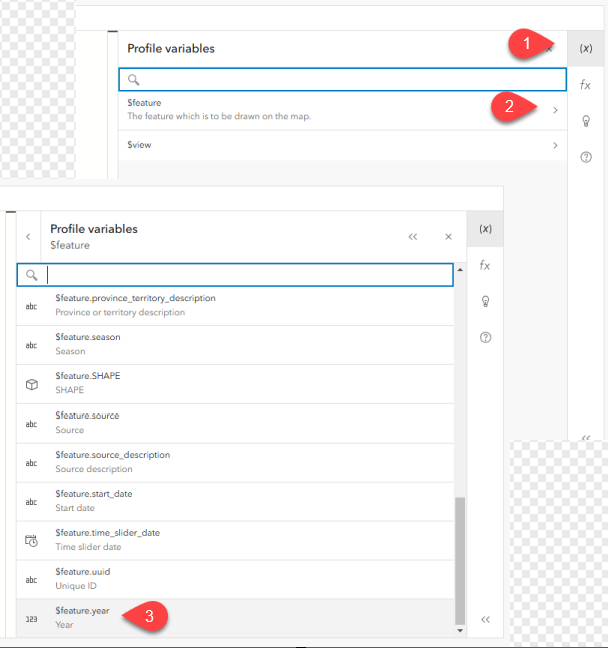Click the variables list scrollbar thumb
608x648 pixels.
pos(460,560)
